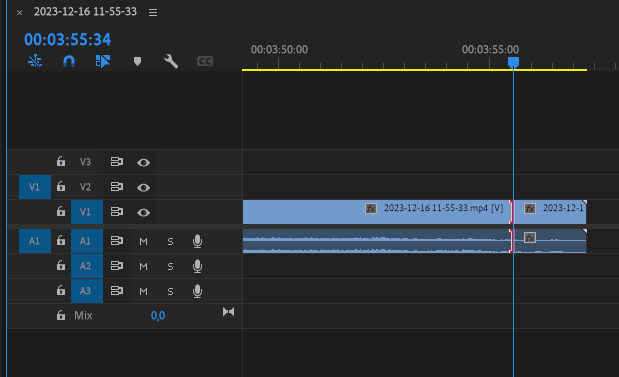Open fx badge on second audio clip
The image size is (619, 377).
pos(530,238)
